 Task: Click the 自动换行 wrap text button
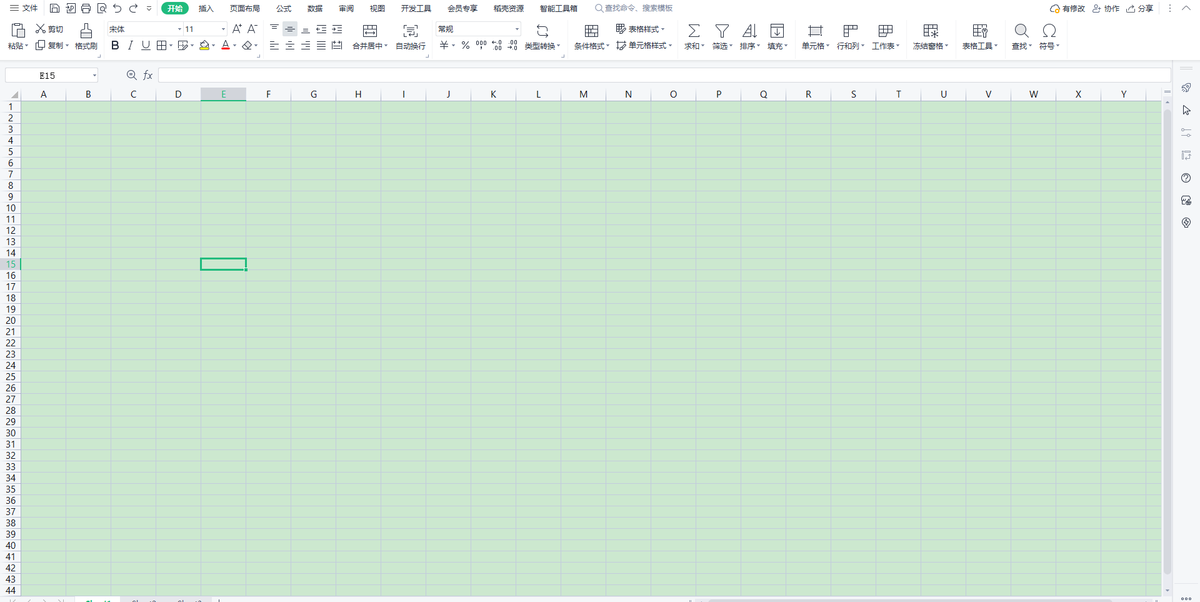point(410,37)
